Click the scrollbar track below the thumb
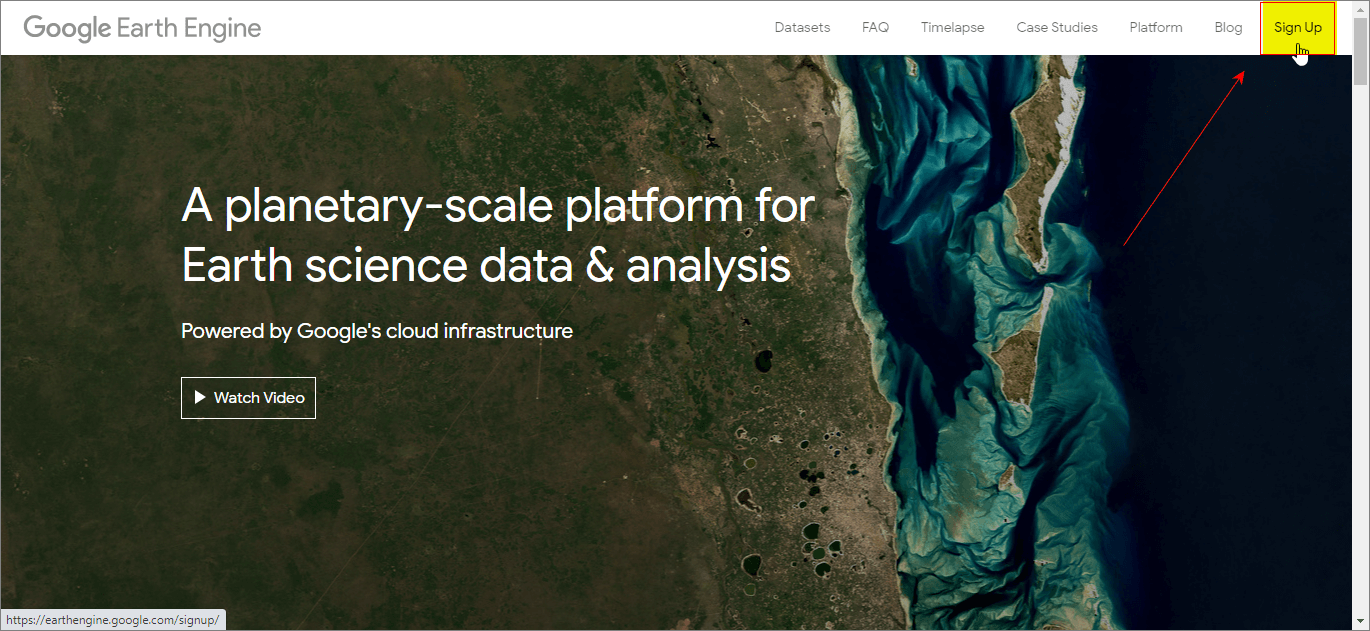 [x=1362, y=350]
